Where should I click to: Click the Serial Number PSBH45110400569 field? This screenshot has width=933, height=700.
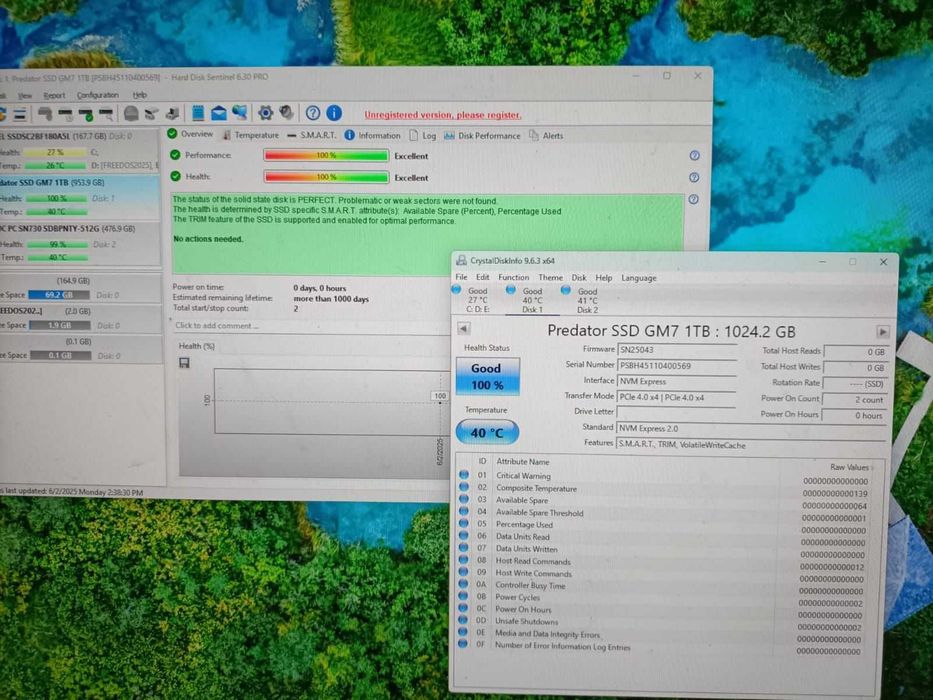point(677,365)
